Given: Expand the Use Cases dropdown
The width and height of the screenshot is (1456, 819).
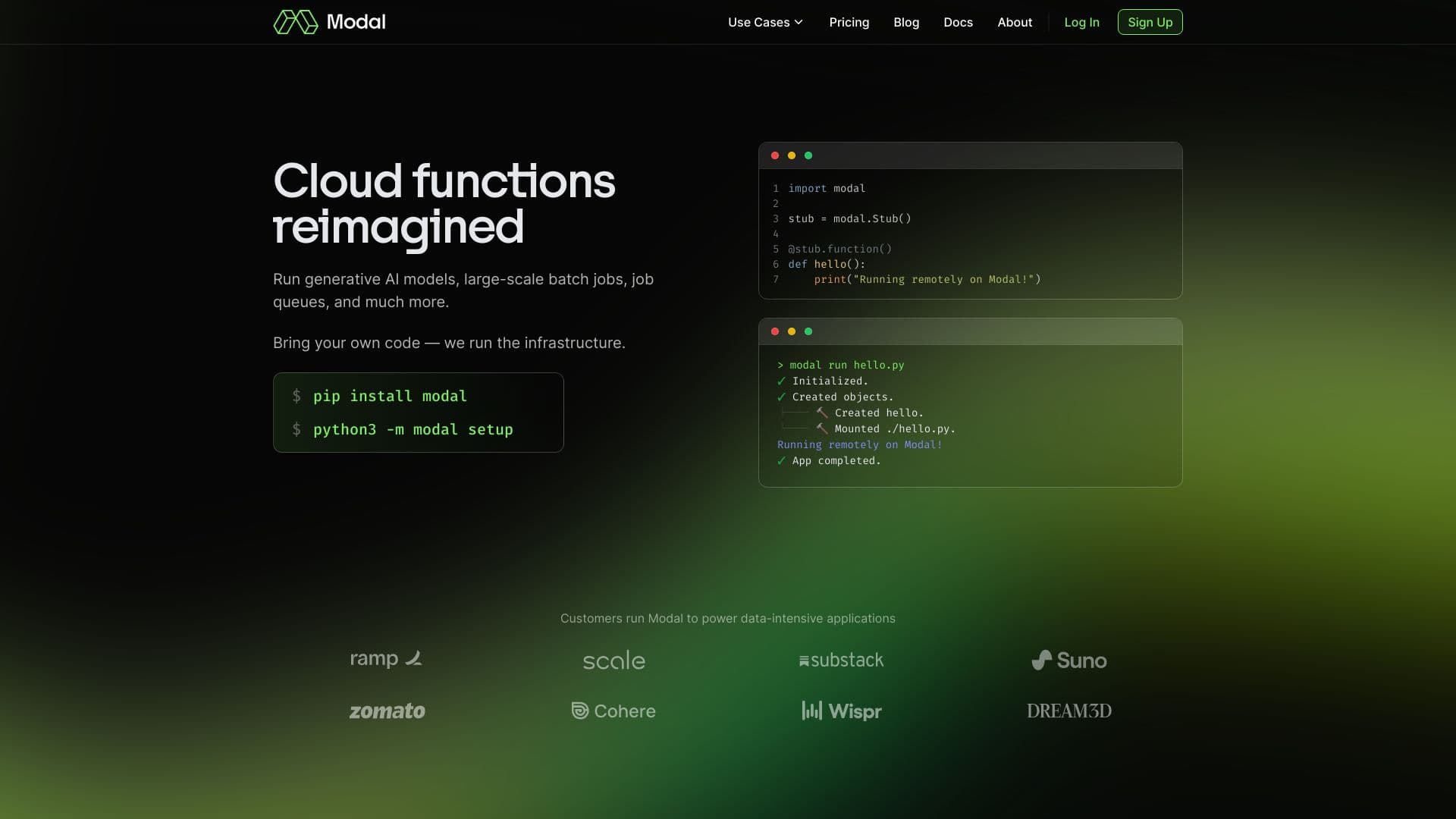Looking at the screenshot, I should (764, 22).
